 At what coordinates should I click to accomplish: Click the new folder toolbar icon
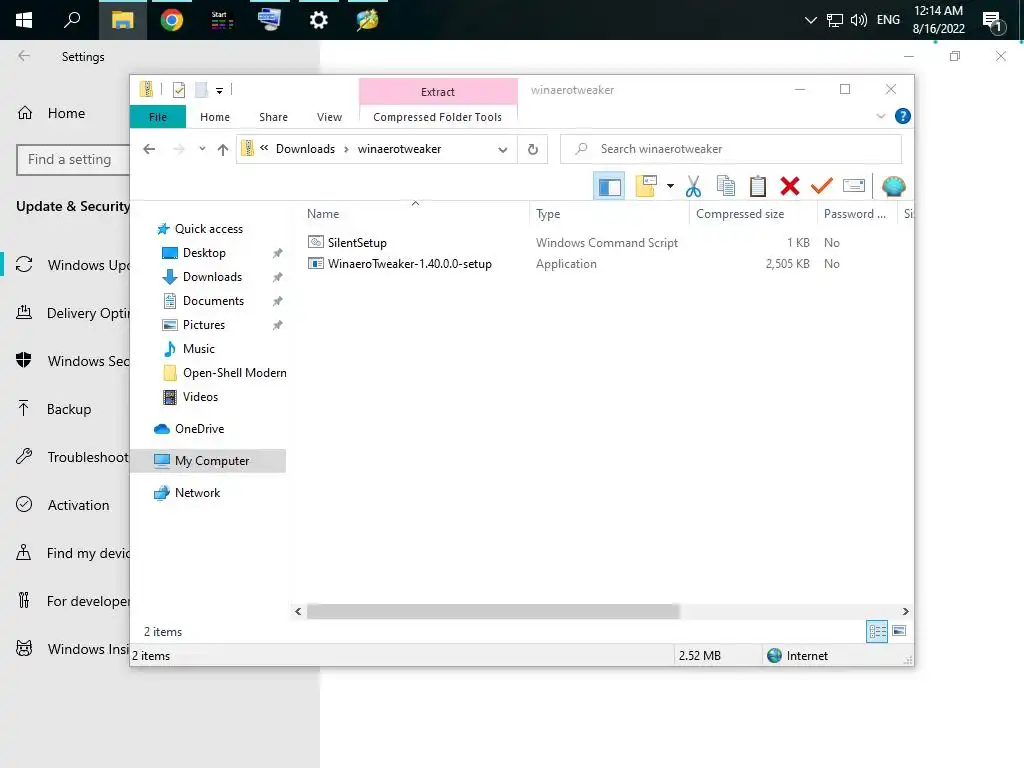[x=646, y=186]
